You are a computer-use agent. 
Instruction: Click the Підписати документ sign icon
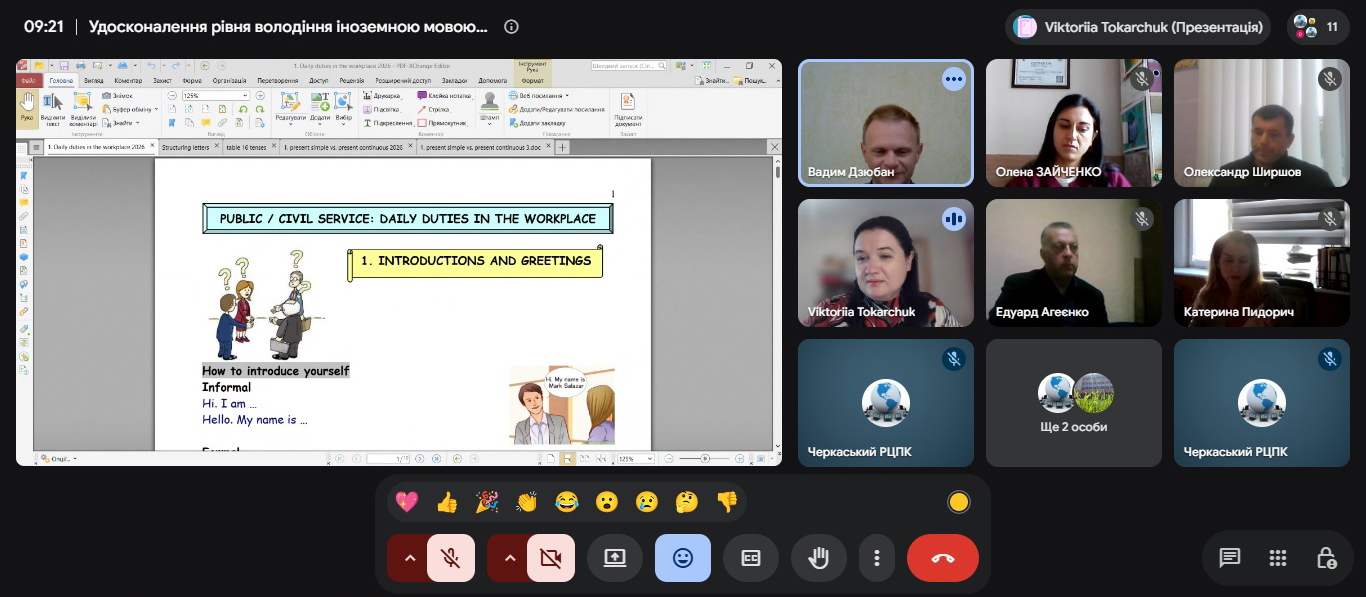click(628, 108)
